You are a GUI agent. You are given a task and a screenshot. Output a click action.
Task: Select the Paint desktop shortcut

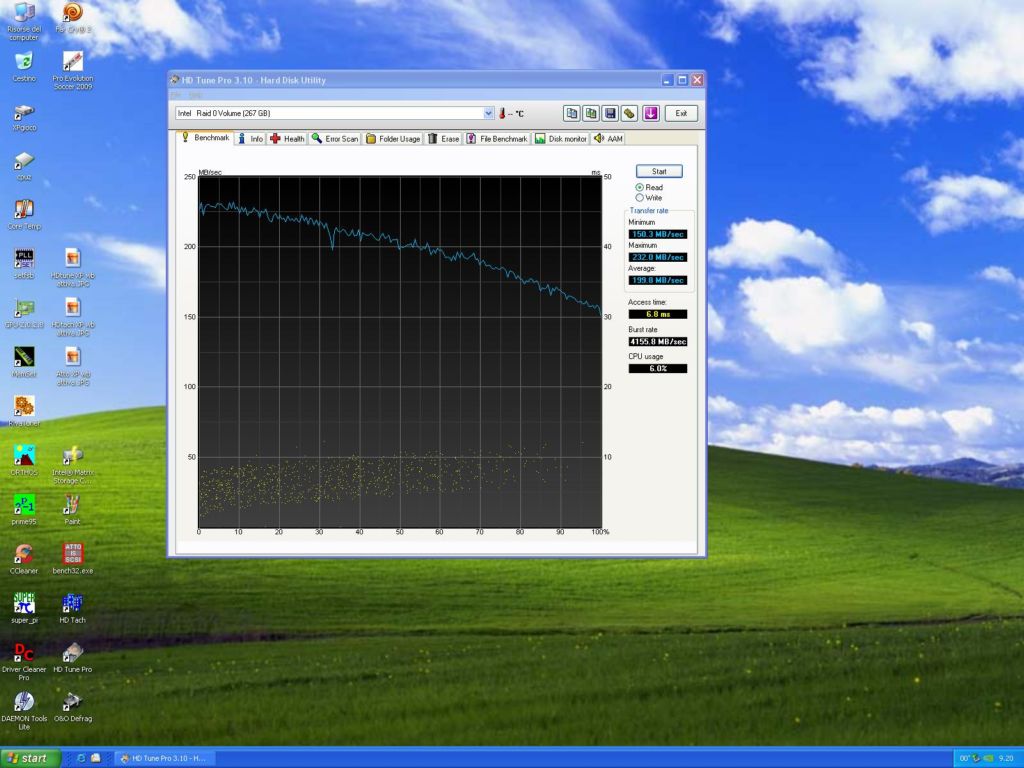pos(72,510)
